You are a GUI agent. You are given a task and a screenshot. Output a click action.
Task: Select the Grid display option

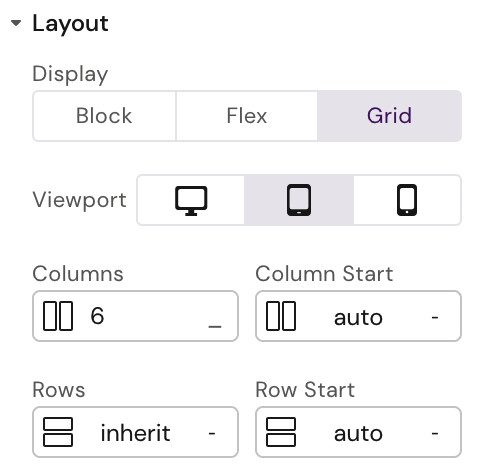click(x=389, y=116)
